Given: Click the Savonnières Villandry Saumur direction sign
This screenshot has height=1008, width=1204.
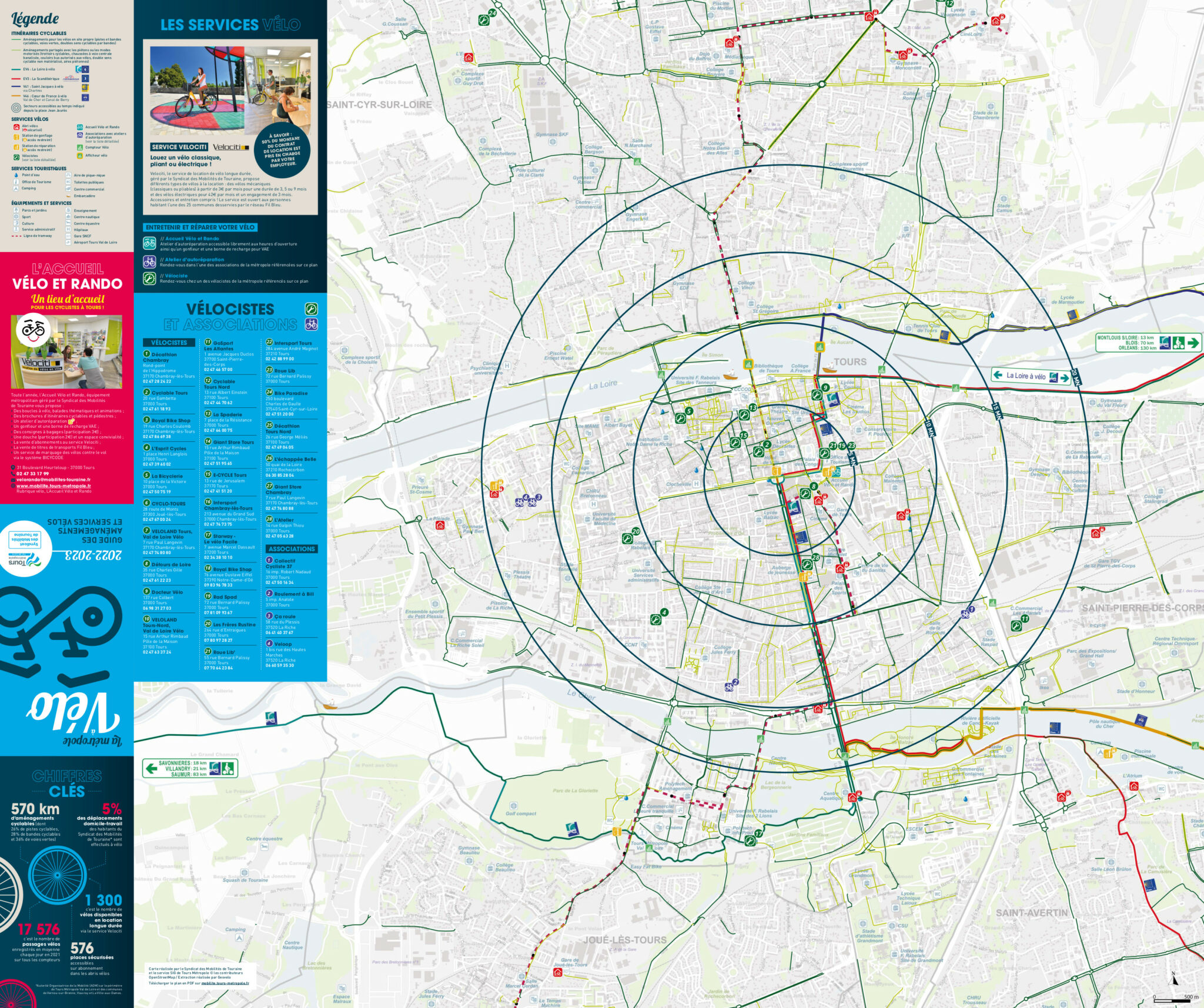Looking at the screenshot, I should point(190,768).
